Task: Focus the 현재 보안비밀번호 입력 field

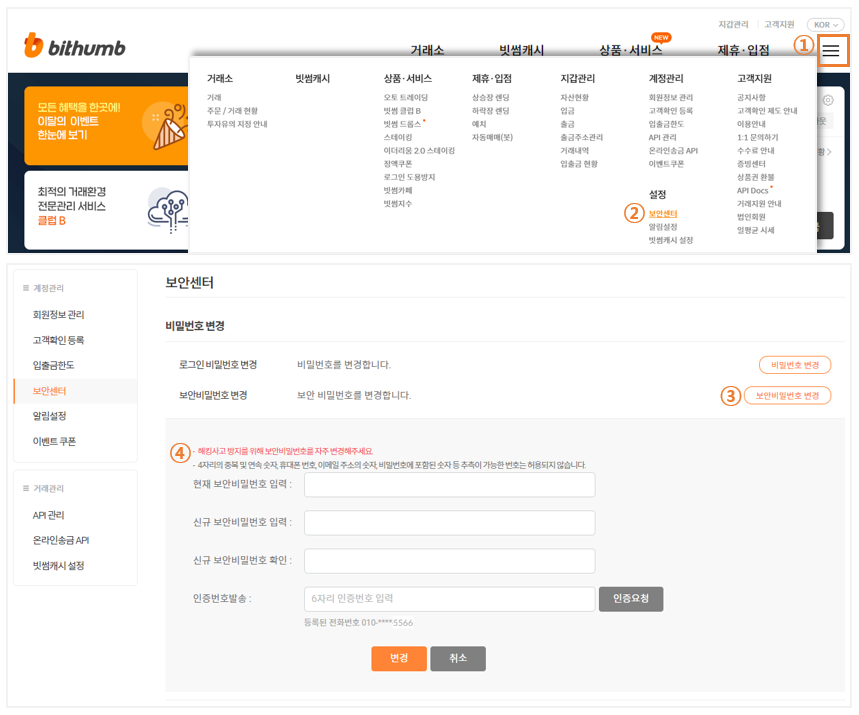Action: 449,485
